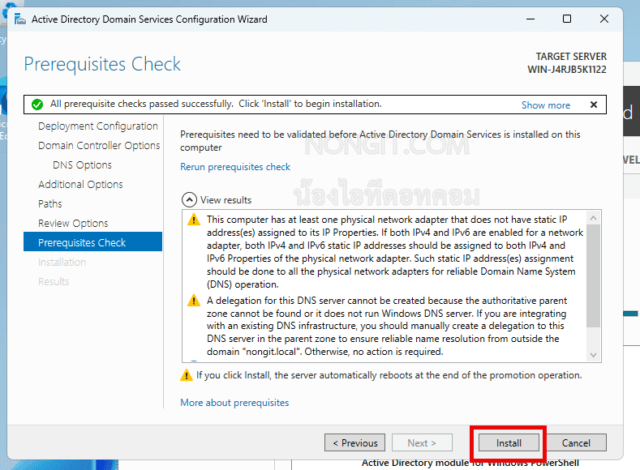640x470 pixels.
Task: Click warning icon beside static IP message
Action: pos(193,219)
